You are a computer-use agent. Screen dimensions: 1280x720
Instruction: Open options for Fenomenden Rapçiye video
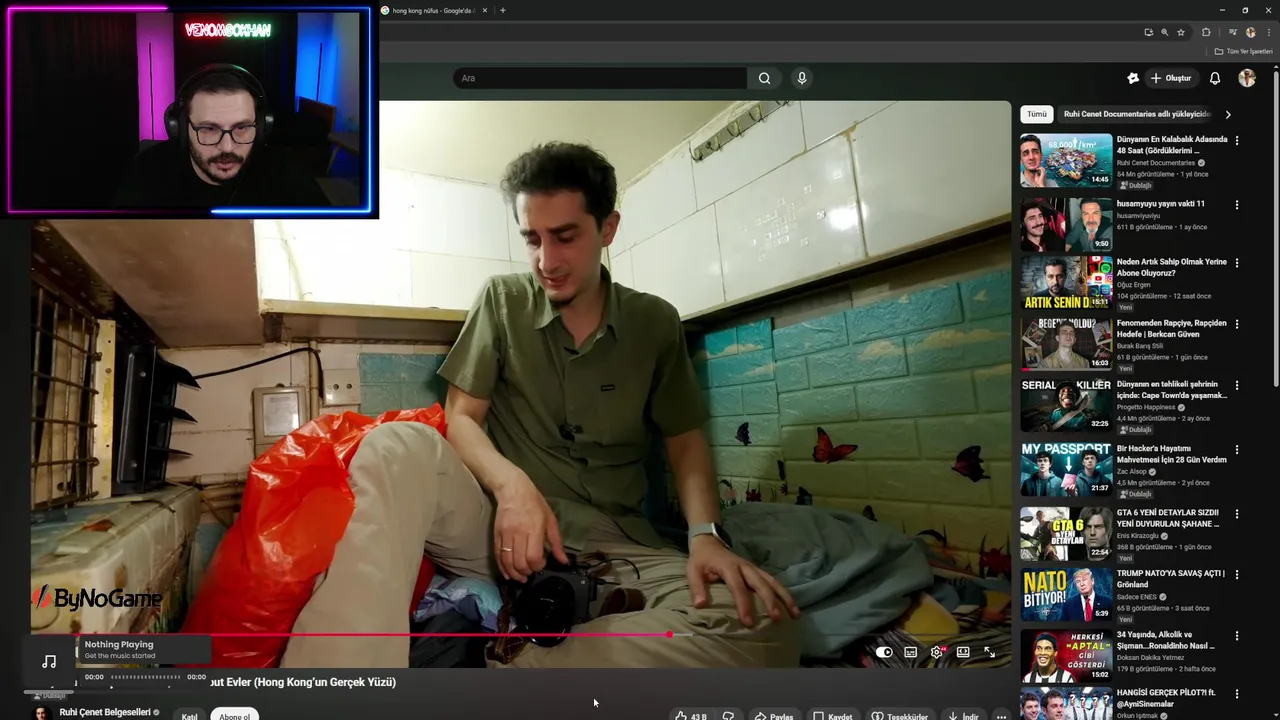coord(1237,324)
